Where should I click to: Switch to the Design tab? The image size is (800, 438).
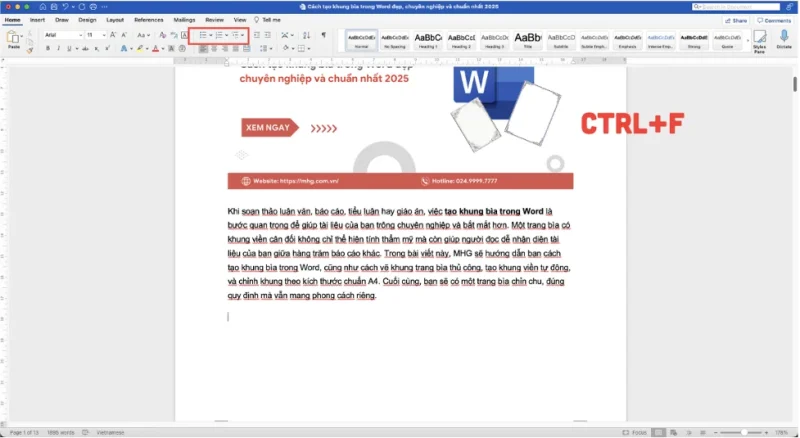coord(87,20)
